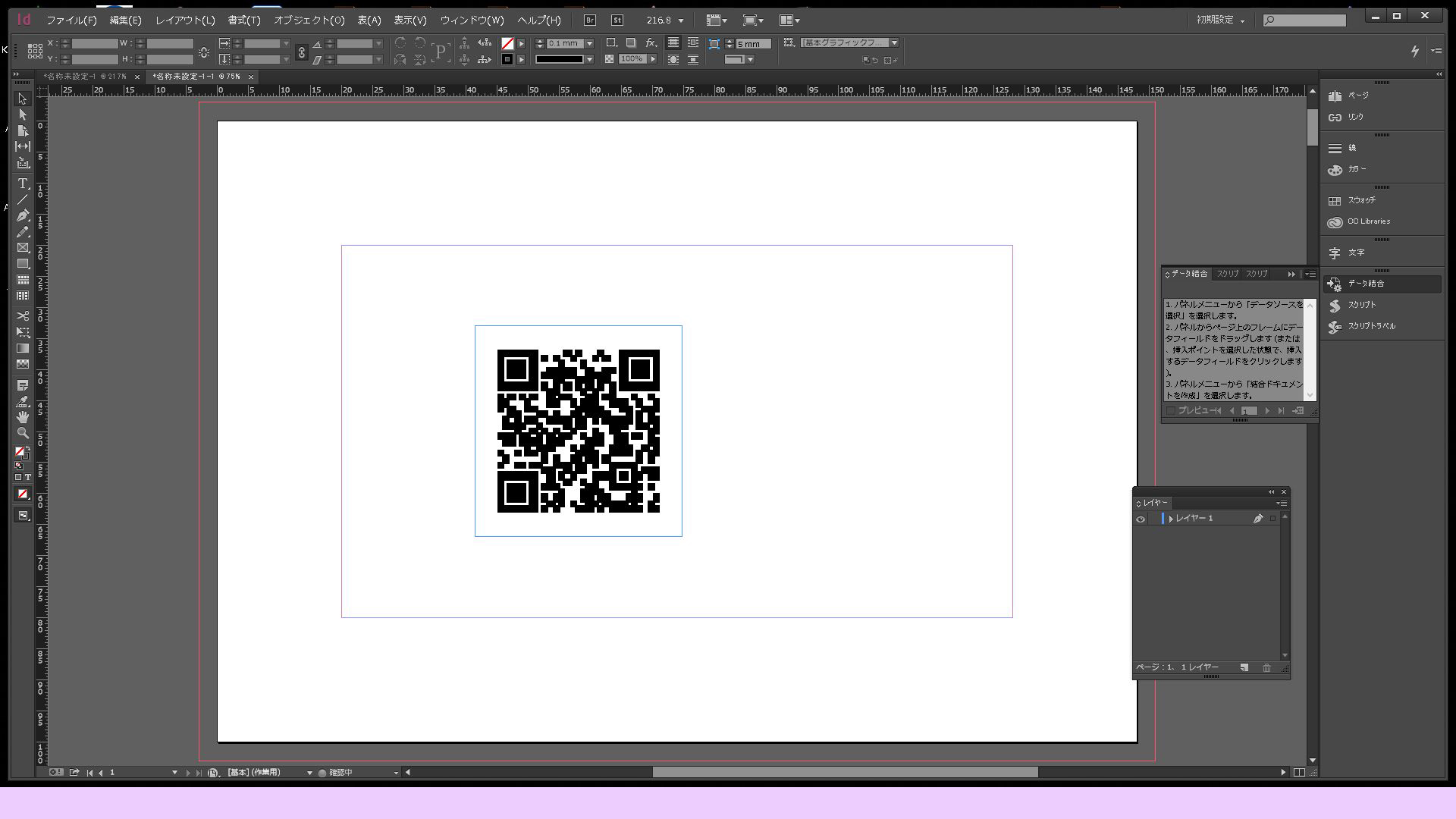Toggle constrain proportions chain link icon
This screenshot has height=819, width=1456.
[x=301, y=52]
